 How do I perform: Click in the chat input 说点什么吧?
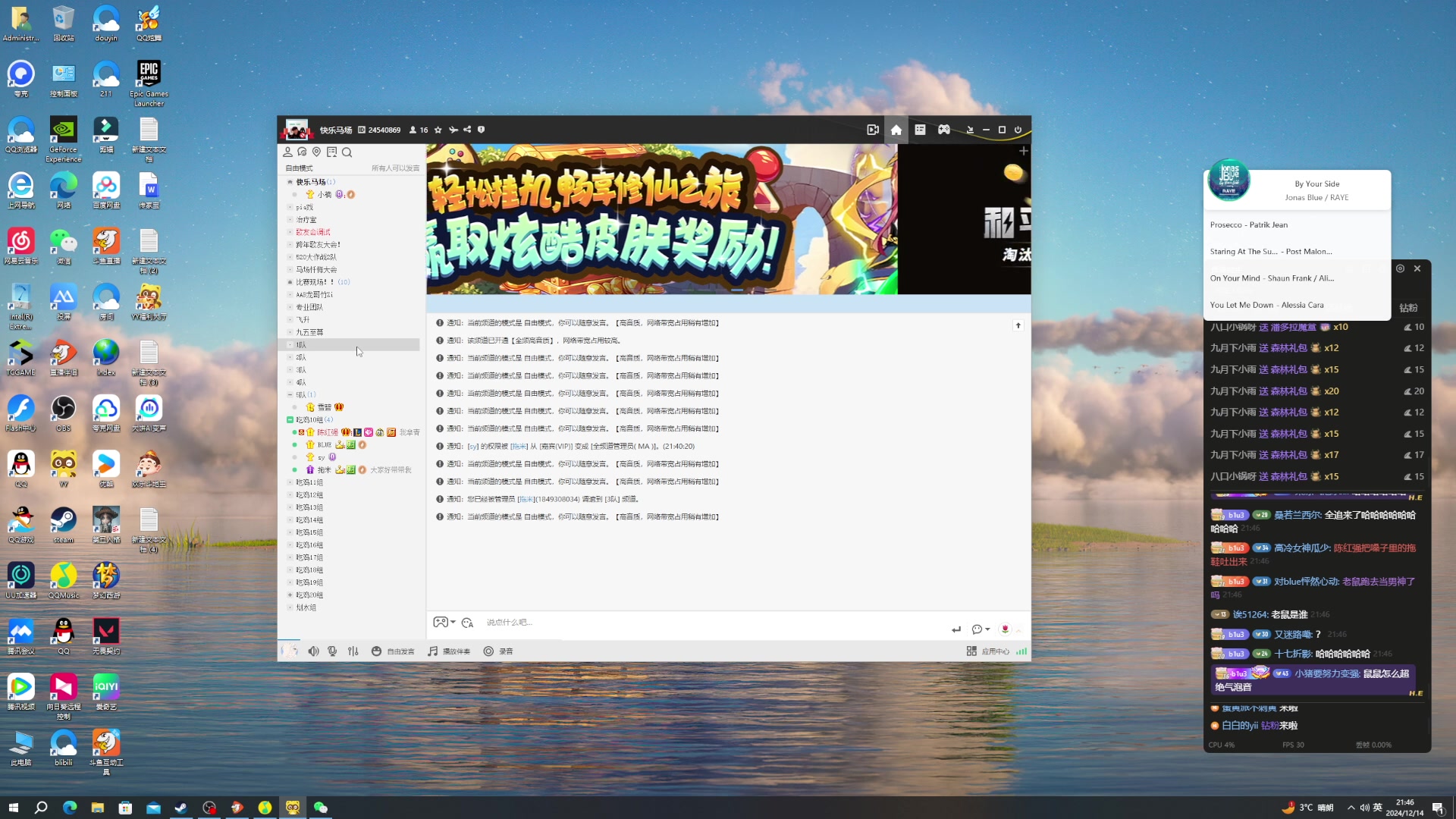[x=713, y=623]
